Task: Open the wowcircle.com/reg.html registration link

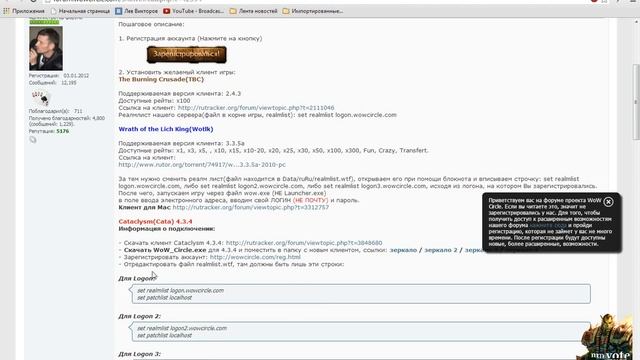Action: (255, 257)
